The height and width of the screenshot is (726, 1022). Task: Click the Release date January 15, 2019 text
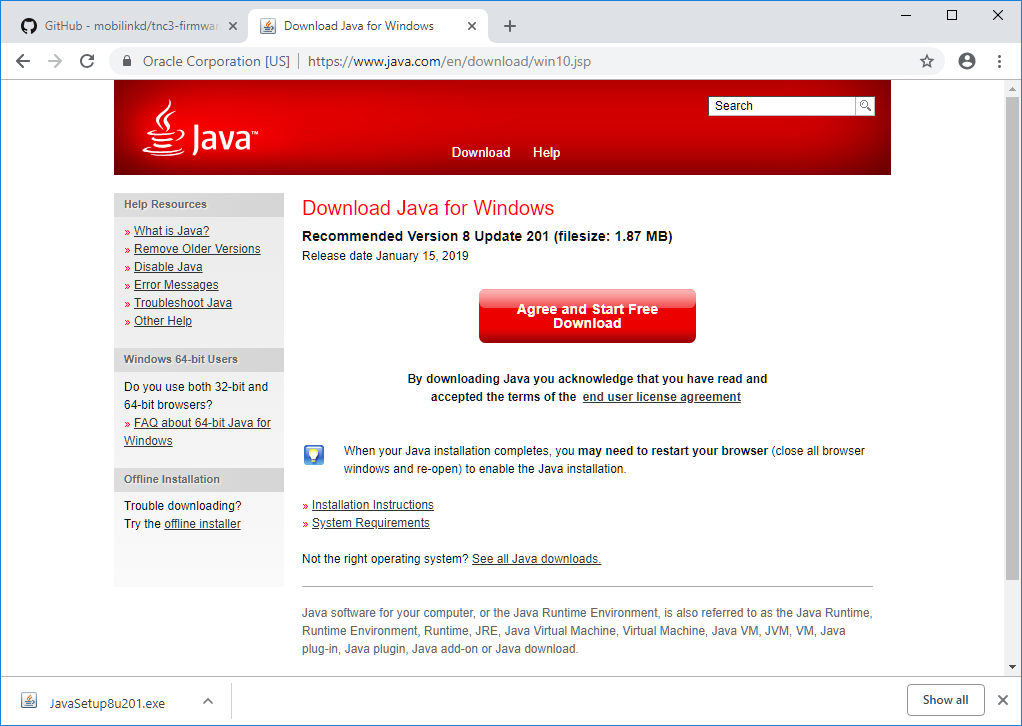(385, 256)
